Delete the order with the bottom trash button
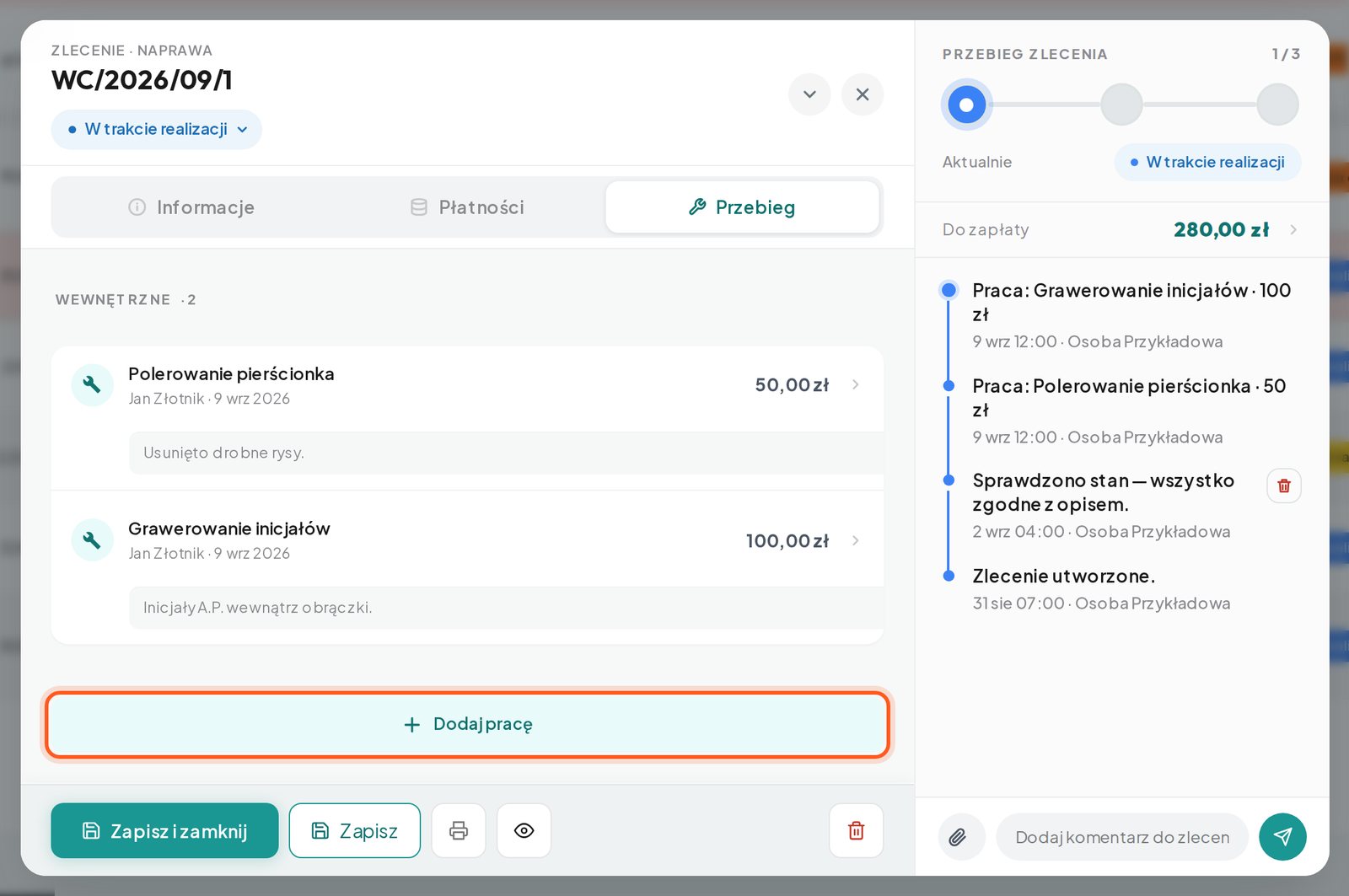 tap(856, 830)
